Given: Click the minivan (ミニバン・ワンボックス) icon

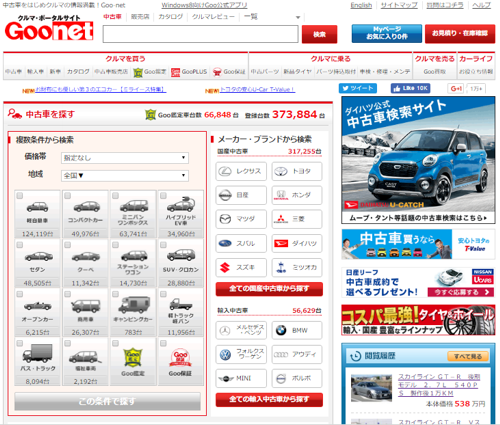Looking at the screenshot, I should coord(134,206).
